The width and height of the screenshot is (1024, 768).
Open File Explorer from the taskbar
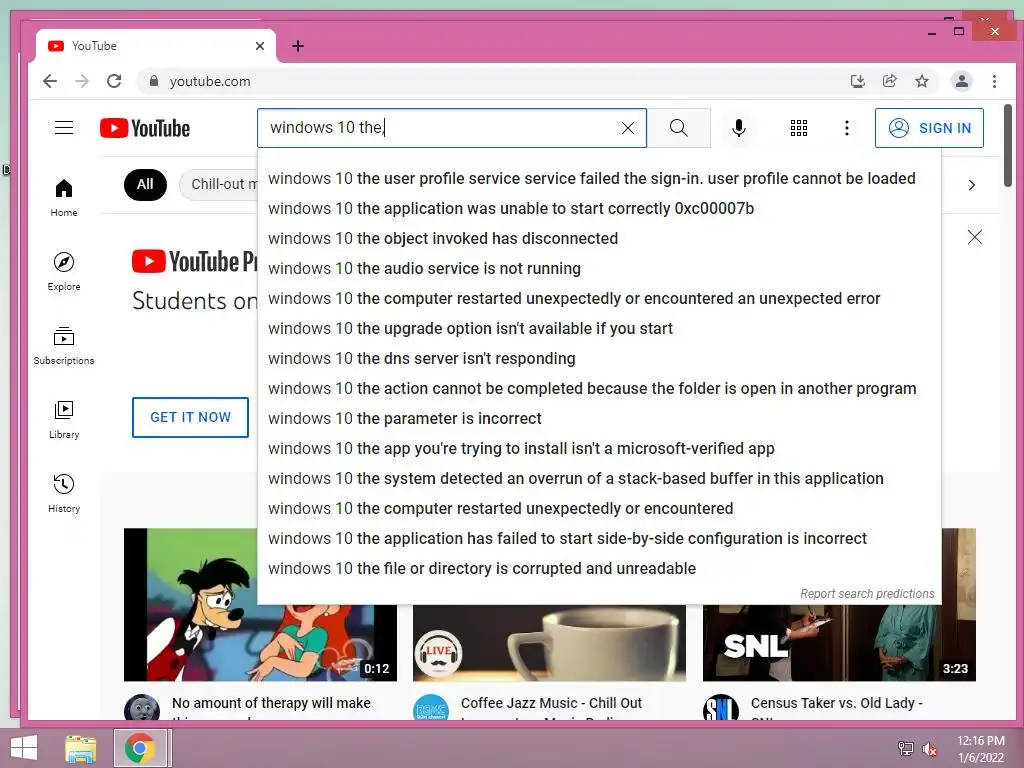tap(80, 748)
